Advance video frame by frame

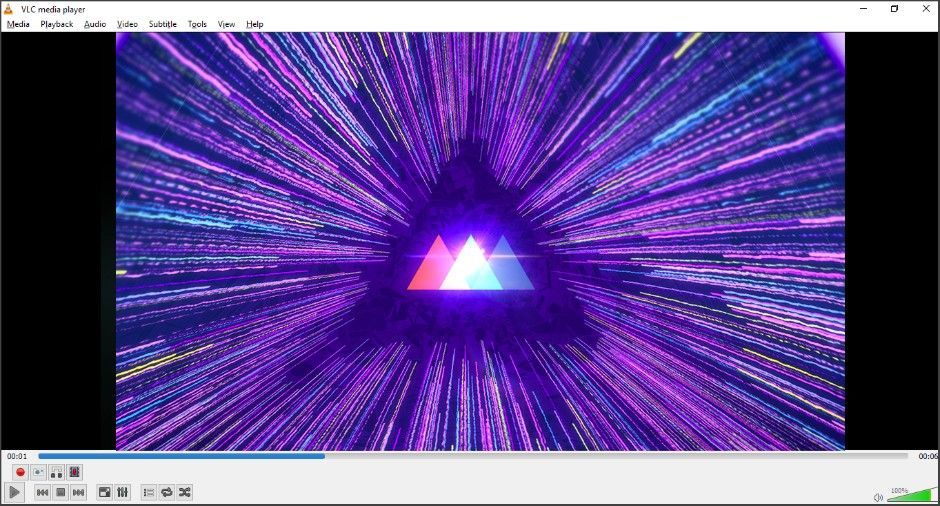pos(74,472)
